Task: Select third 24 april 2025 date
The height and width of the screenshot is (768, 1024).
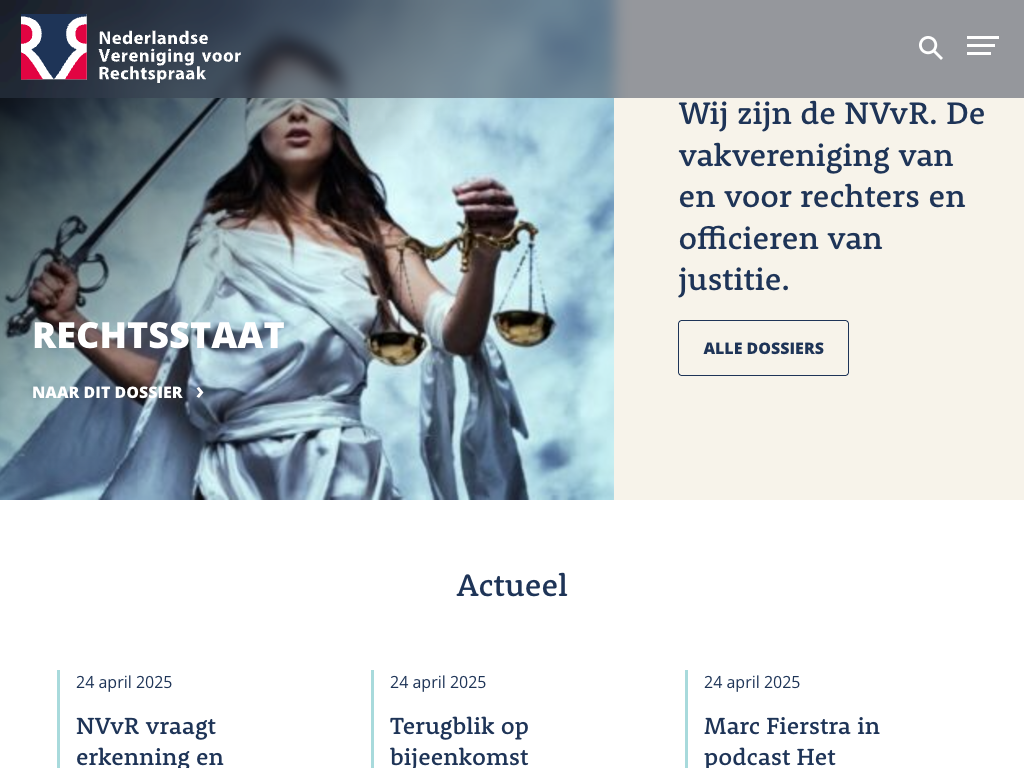Action: tap(752, 682)
